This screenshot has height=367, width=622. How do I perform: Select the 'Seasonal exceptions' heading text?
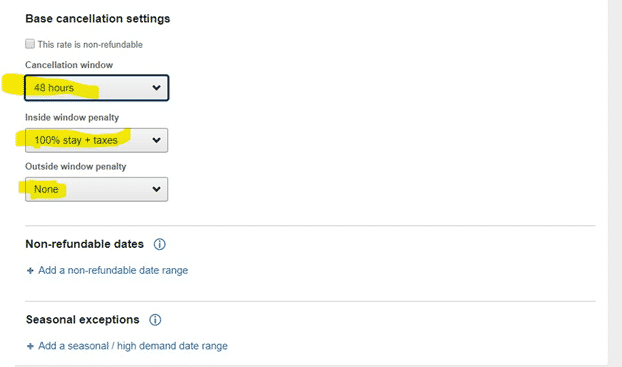83,319
